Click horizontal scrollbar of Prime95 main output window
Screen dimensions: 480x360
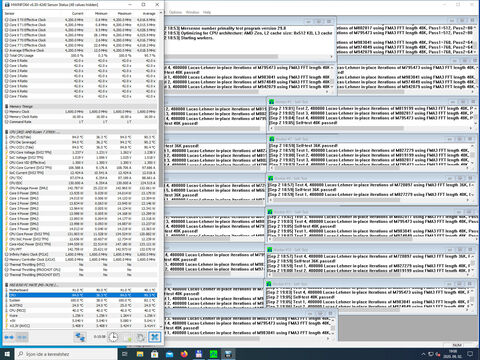[x=222, y=57]
